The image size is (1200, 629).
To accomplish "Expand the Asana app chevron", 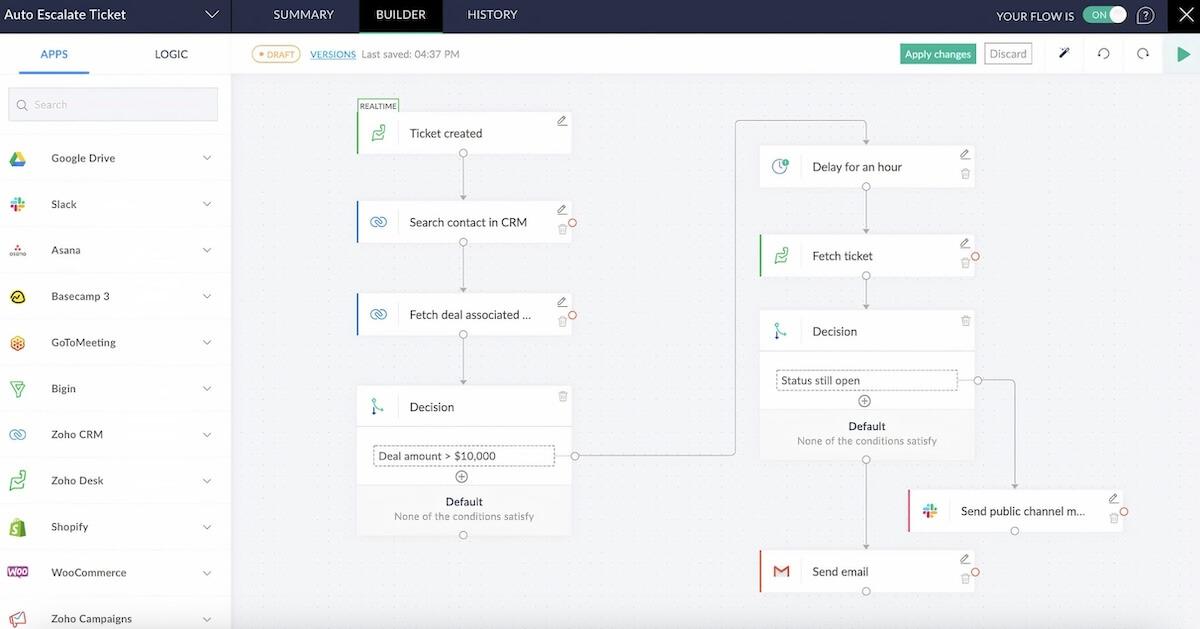I will pos(207,250).
